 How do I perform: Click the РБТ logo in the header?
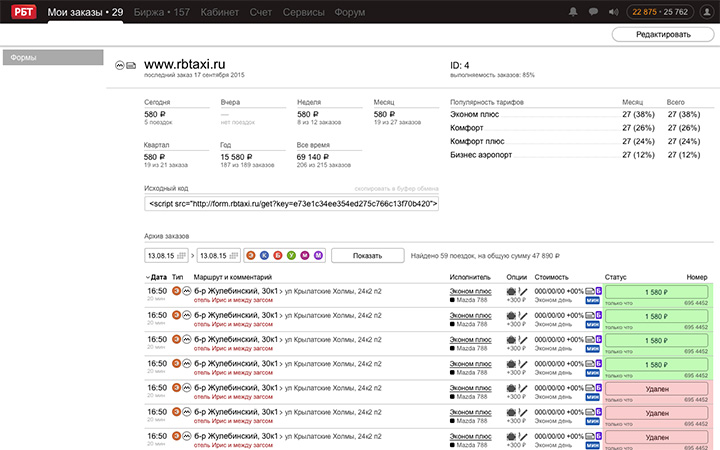point(23,11)
